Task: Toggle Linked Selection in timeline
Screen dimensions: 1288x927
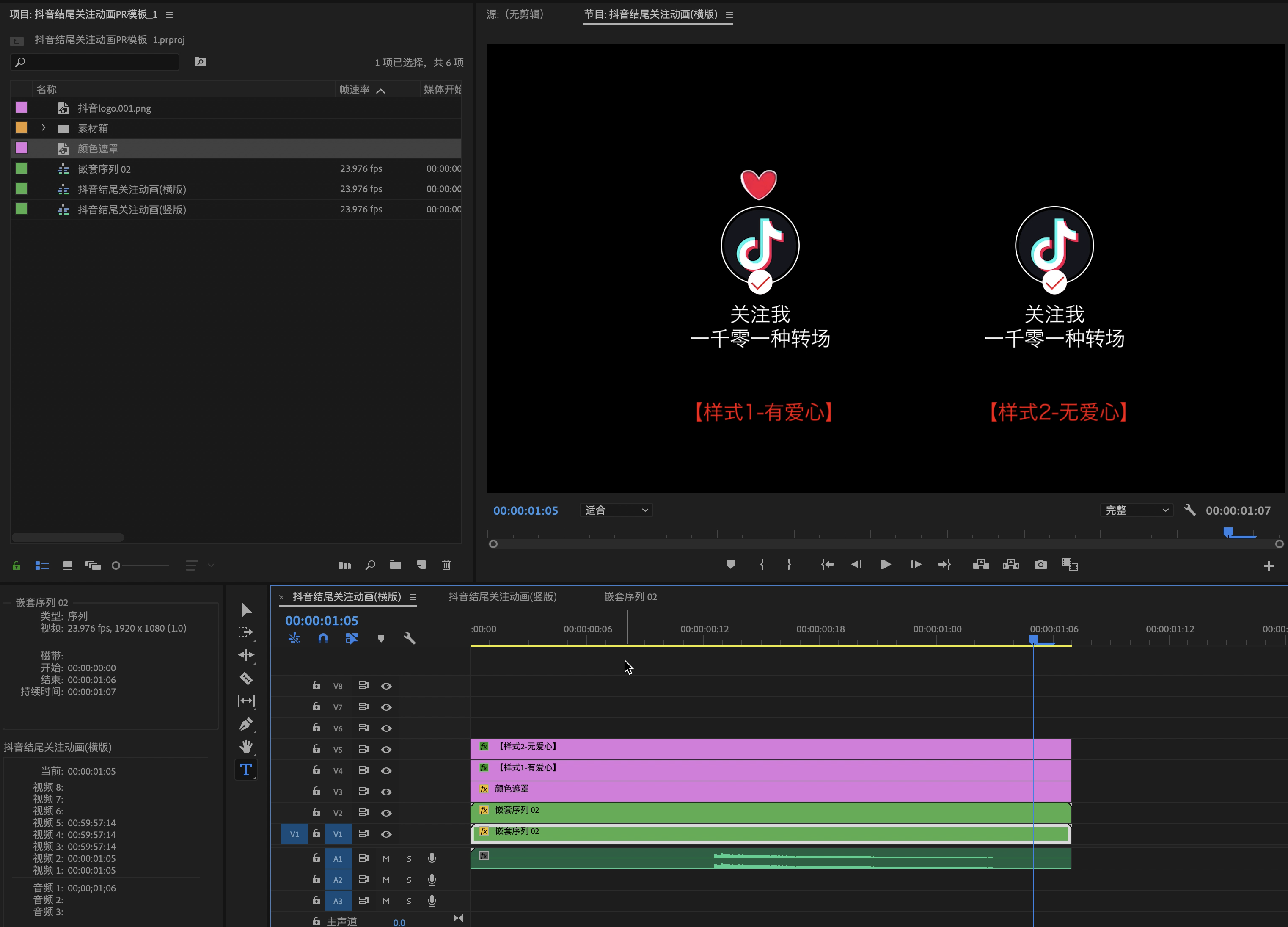Action: tap(352, 638)
